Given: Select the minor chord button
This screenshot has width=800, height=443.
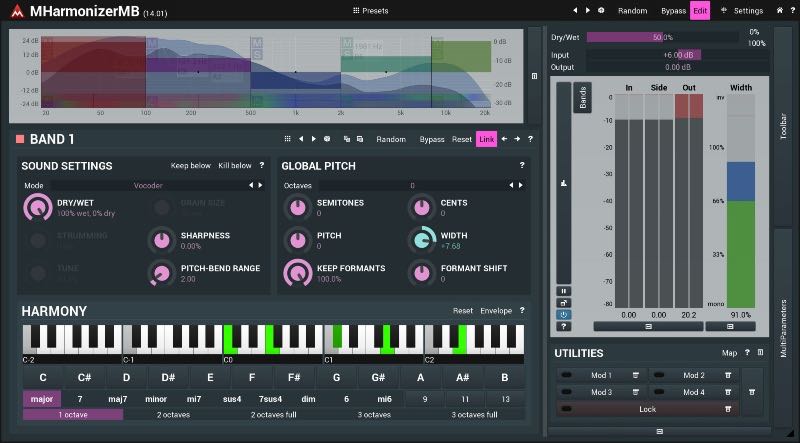Looking at the screenshot, I should pyautogui.click(x=156, y=398).
